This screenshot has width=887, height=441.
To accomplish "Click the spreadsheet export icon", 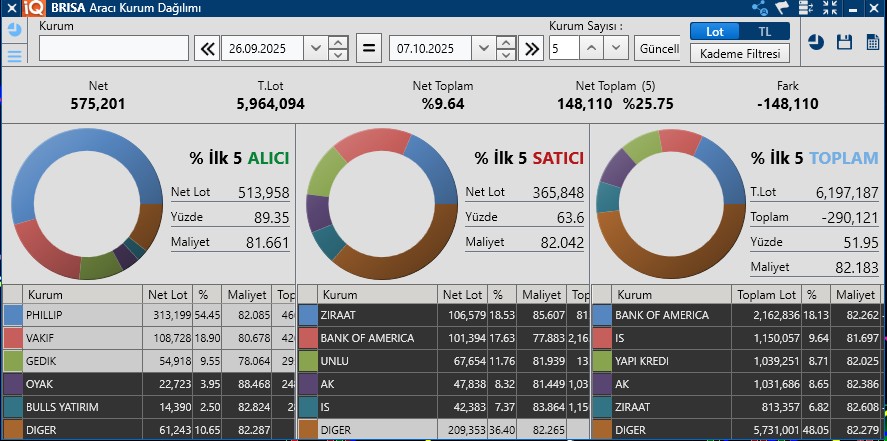I will click(x=873, y=42).
